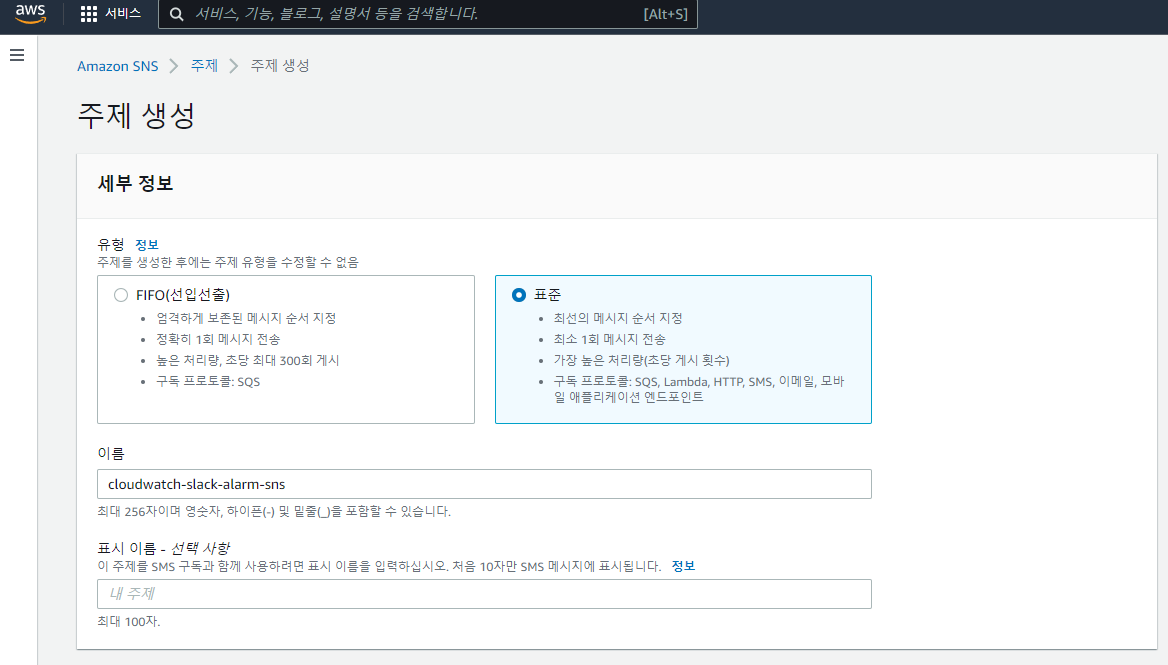Click the search magnifier icon
Screen dimensions: 1168x665
[x=177, y=14]
